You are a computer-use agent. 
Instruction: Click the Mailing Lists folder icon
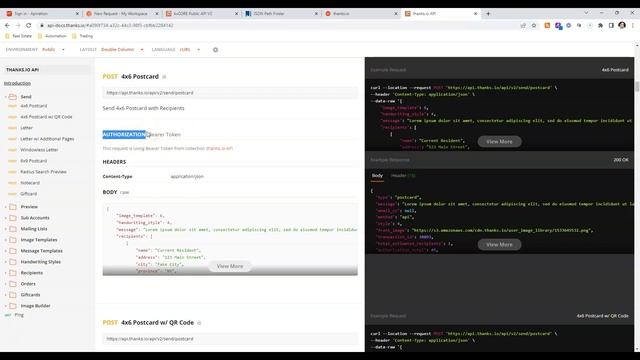coord(13,229)
